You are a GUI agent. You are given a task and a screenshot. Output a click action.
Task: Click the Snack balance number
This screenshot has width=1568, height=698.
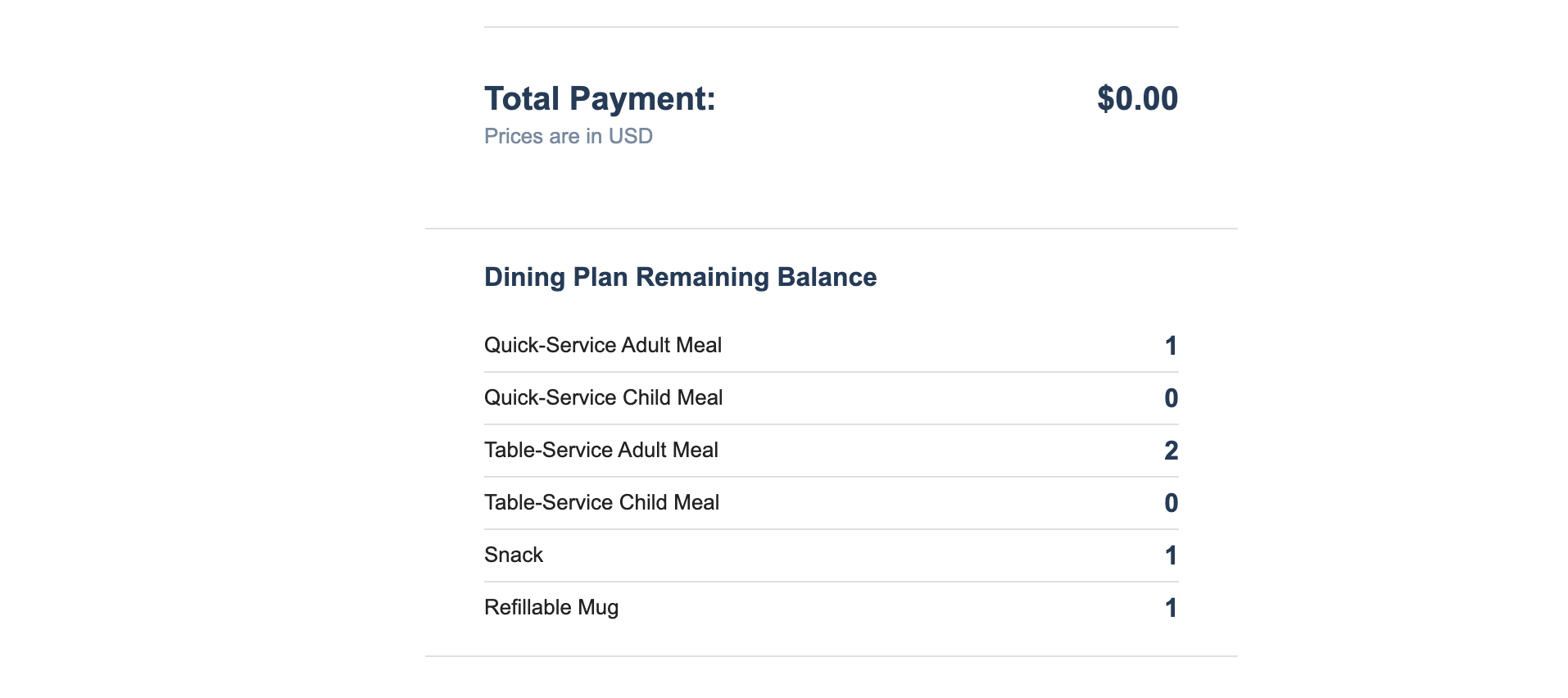pos(1171,555)
